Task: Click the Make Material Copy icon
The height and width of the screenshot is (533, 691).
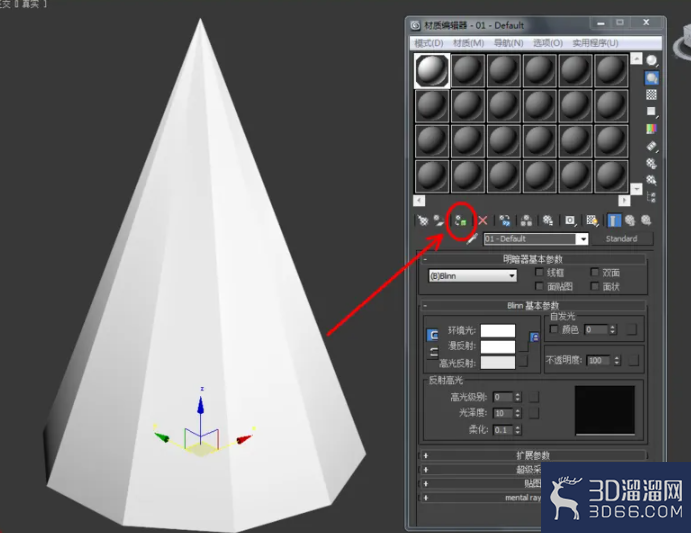Action: click(x=505, y=220)
